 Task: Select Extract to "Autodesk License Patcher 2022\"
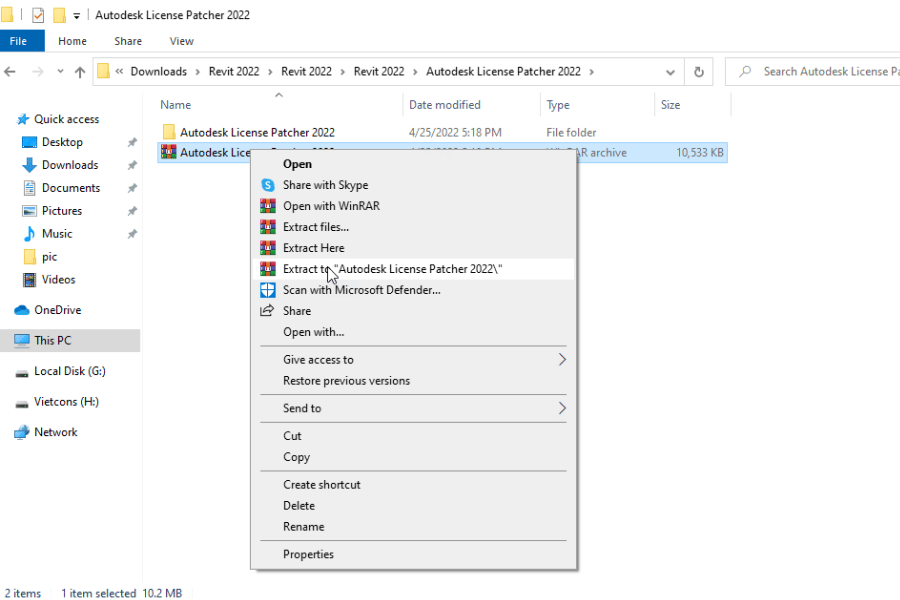[392, 269]
